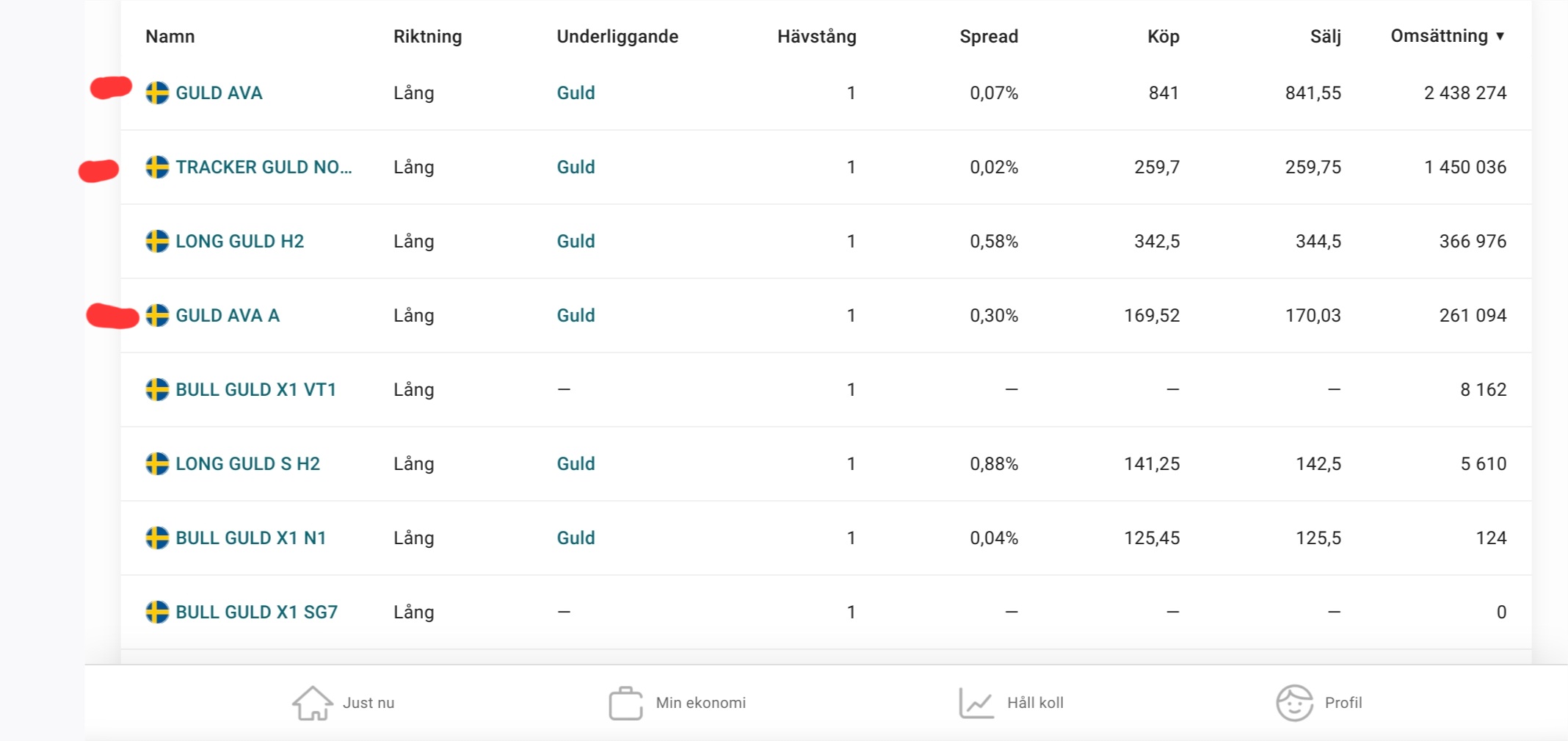Click the Sälj price 841,55 for GULD AVA
Image resolution: width=1568 pixels, height=741 pixels.
1313,93
